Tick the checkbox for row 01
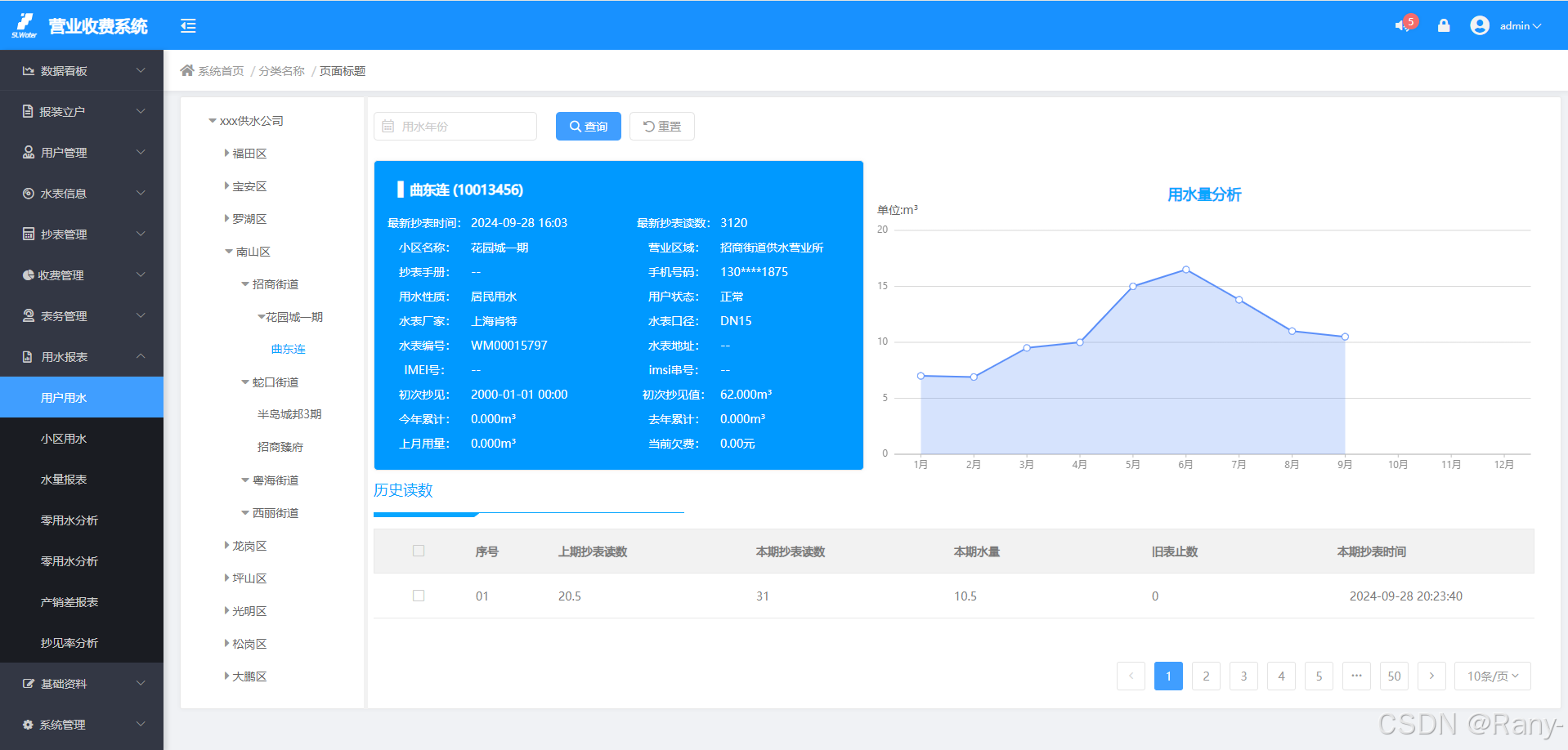Screen dimensions: 1568x750 [419, 596]
